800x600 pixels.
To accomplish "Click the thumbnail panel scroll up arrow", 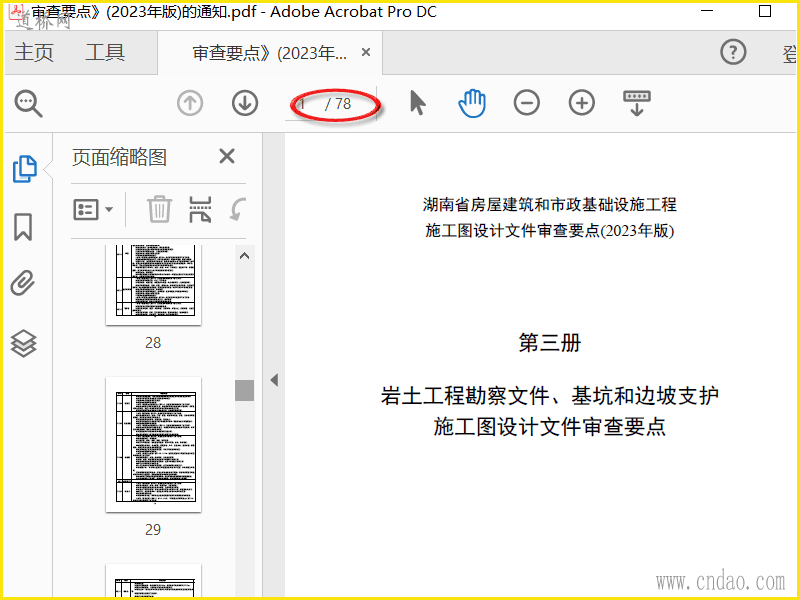I will (x=244, y=256).
